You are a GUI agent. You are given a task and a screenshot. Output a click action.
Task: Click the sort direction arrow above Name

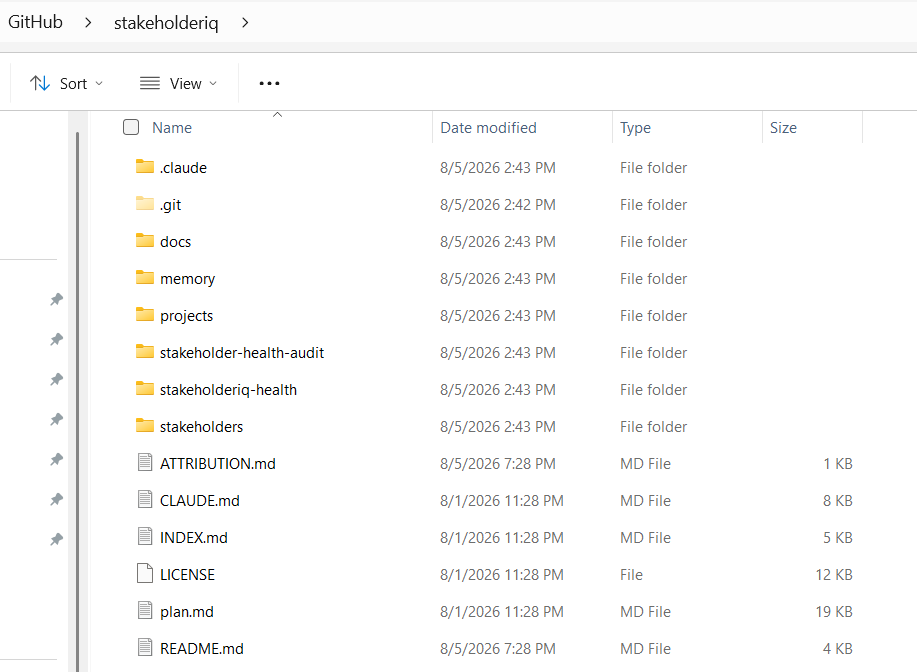pyautogui.click(x=278, y=115)
